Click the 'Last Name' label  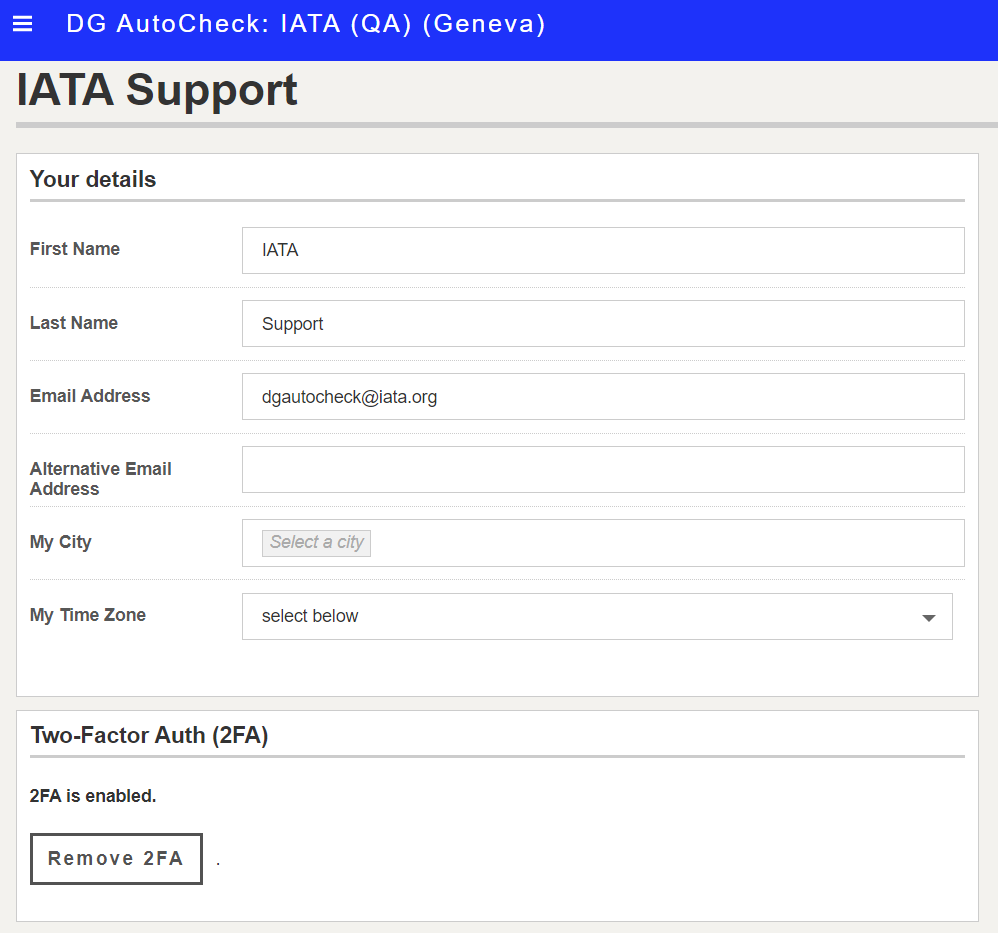tap(74, 323)
